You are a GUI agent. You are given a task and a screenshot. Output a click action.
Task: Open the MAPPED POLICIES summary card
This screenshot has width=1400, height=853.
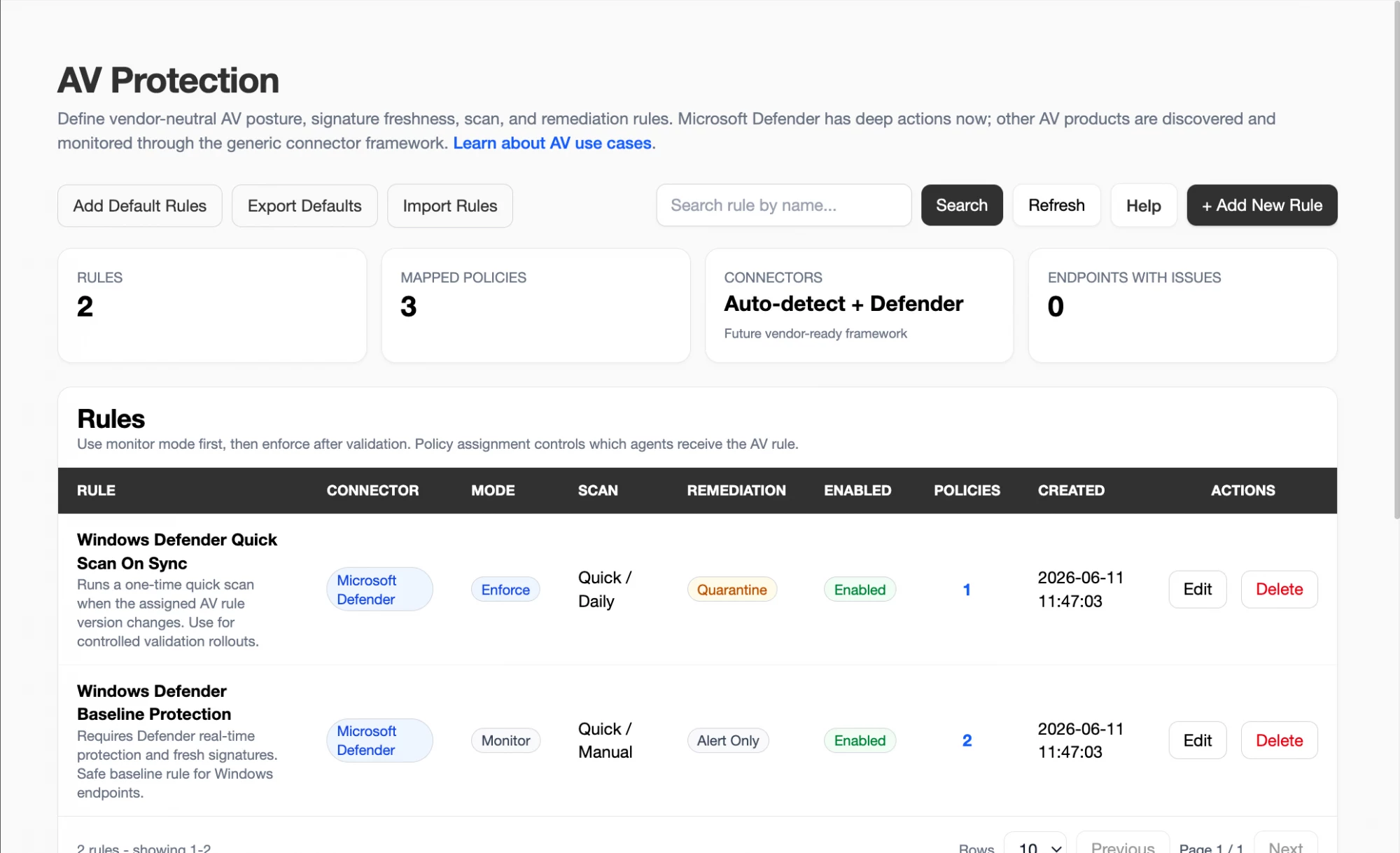tap(535, 305)
